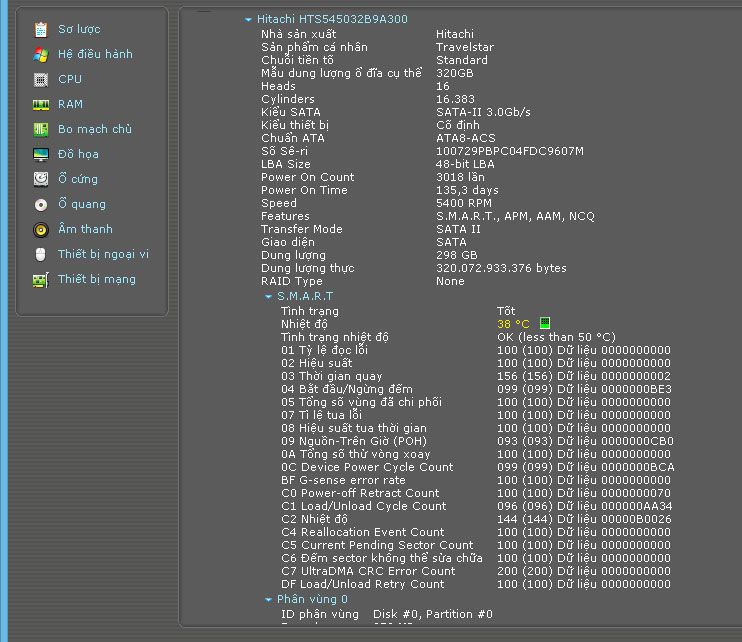Click the Sơ lược summary icon
Screen dimensions: 742x642
[x=40, y=29]
